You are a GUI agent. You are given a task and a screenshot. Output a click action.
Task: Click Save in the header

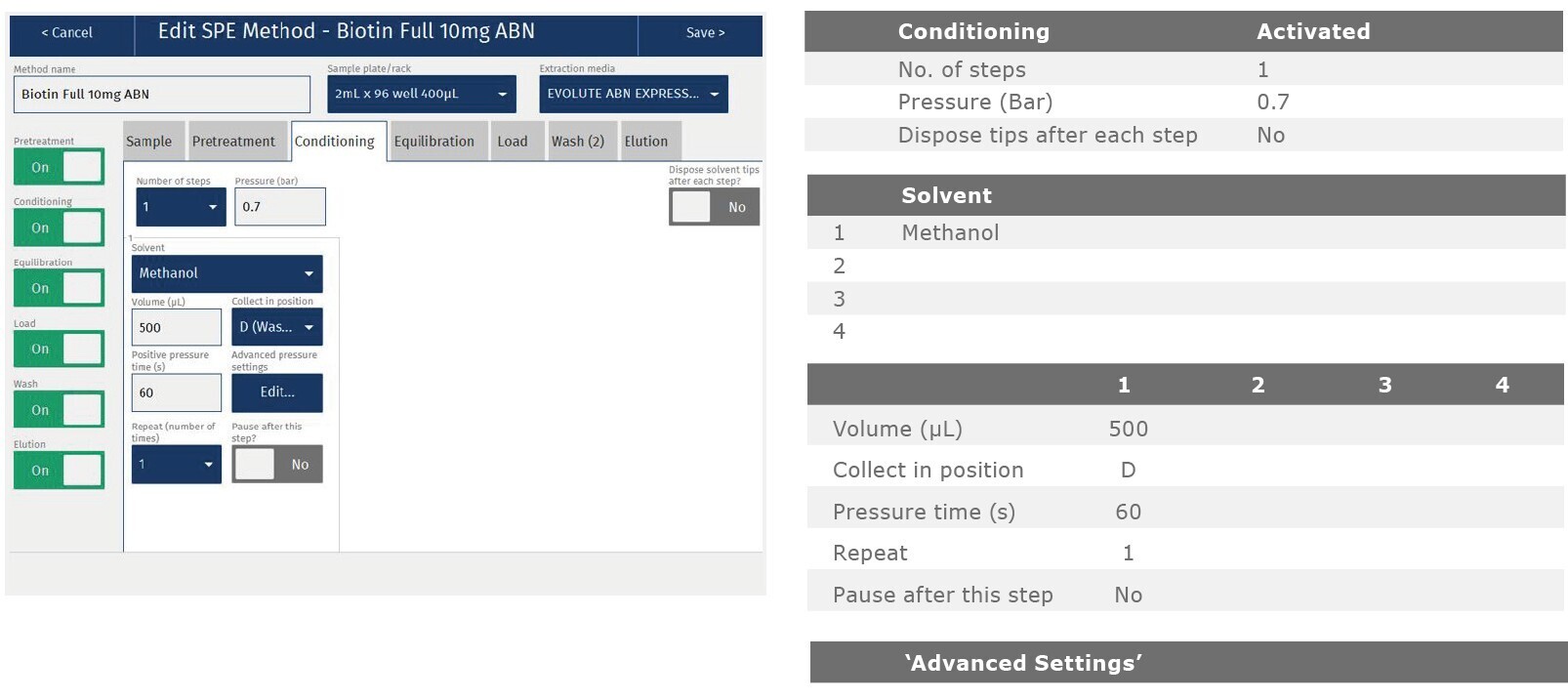click(704, 33)
